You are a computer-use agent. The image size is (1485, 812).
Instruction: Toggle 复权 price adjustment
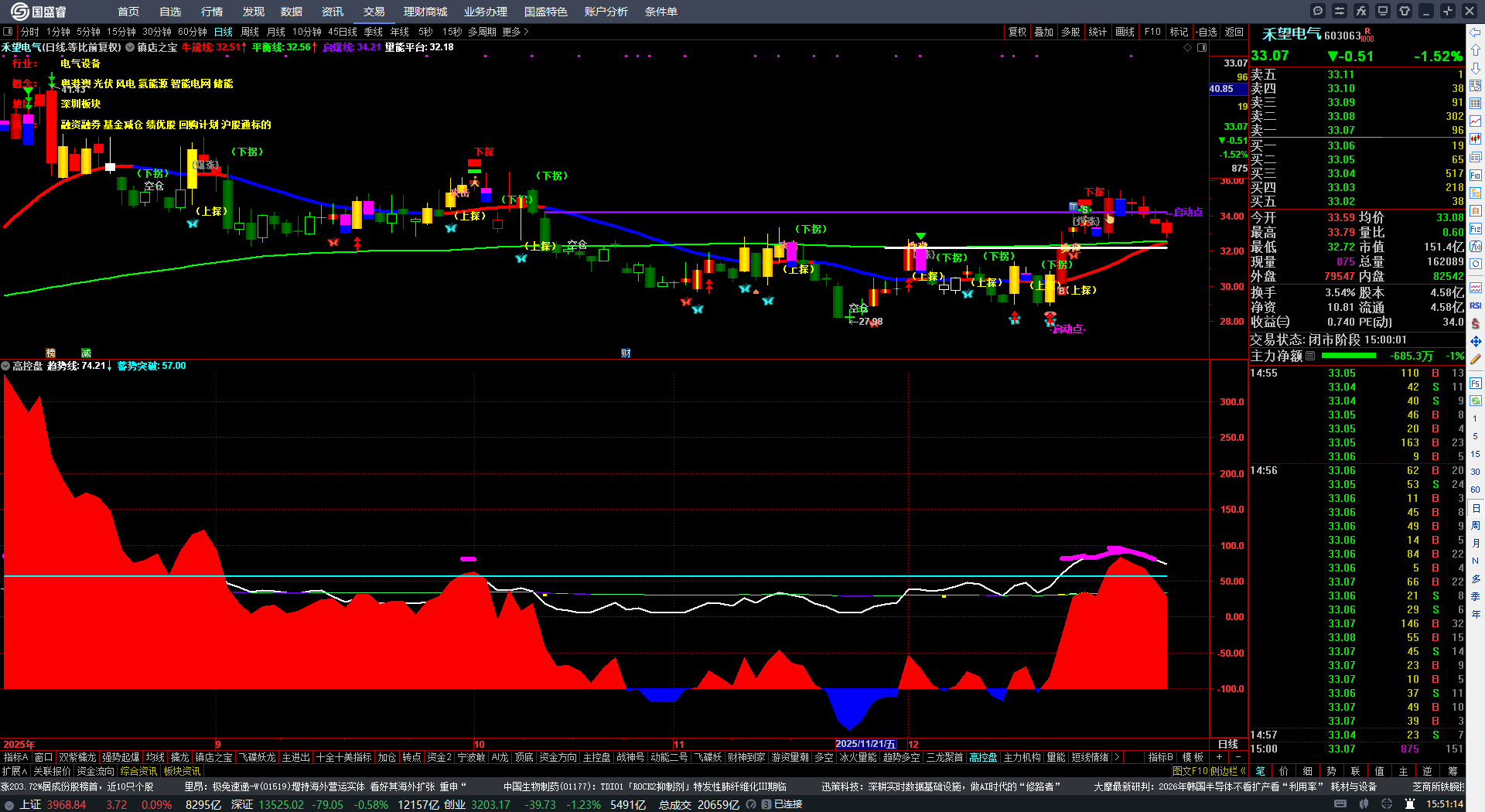1017,32
